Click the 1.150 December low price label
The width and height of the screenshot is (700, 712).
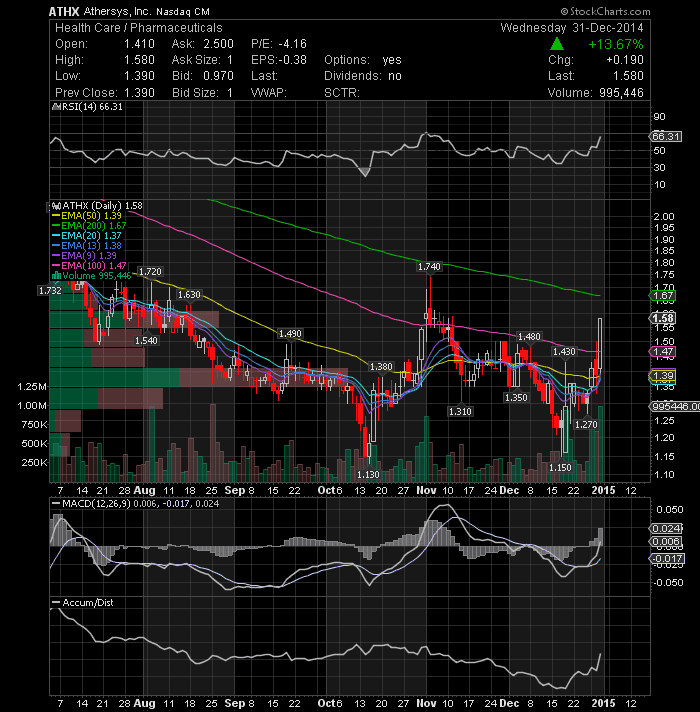click(560, 467)
